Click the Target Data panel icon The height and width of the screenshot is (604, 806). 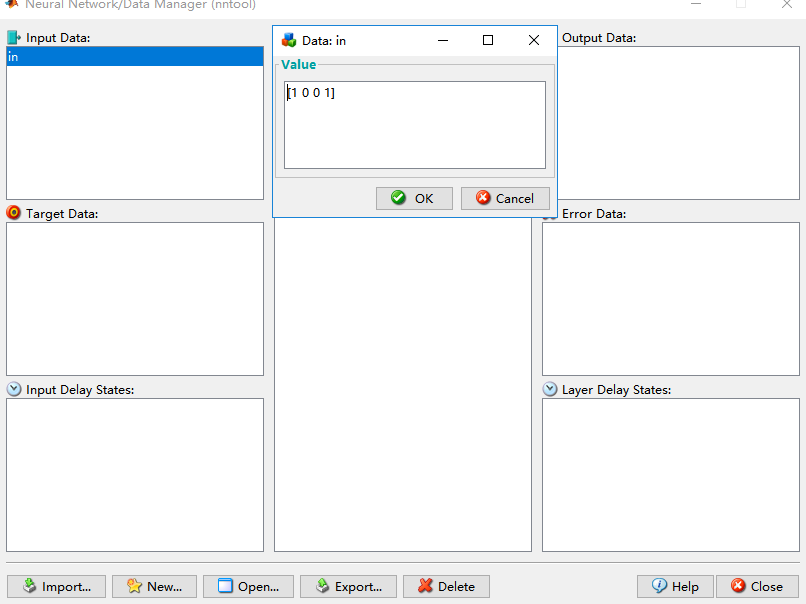12,213
